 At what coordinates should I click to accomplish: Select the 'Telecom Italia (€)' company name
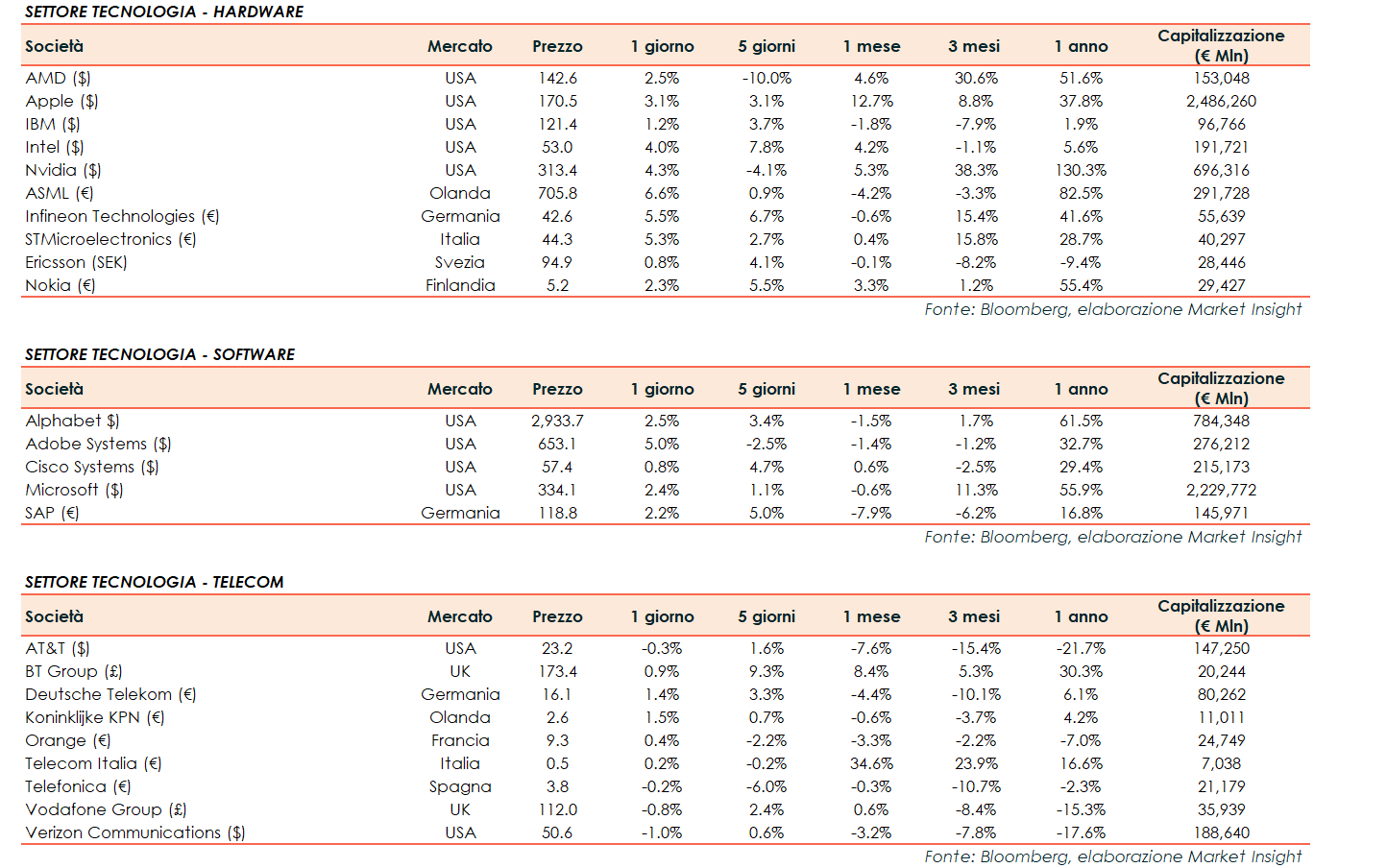click(x=93, y=763)
